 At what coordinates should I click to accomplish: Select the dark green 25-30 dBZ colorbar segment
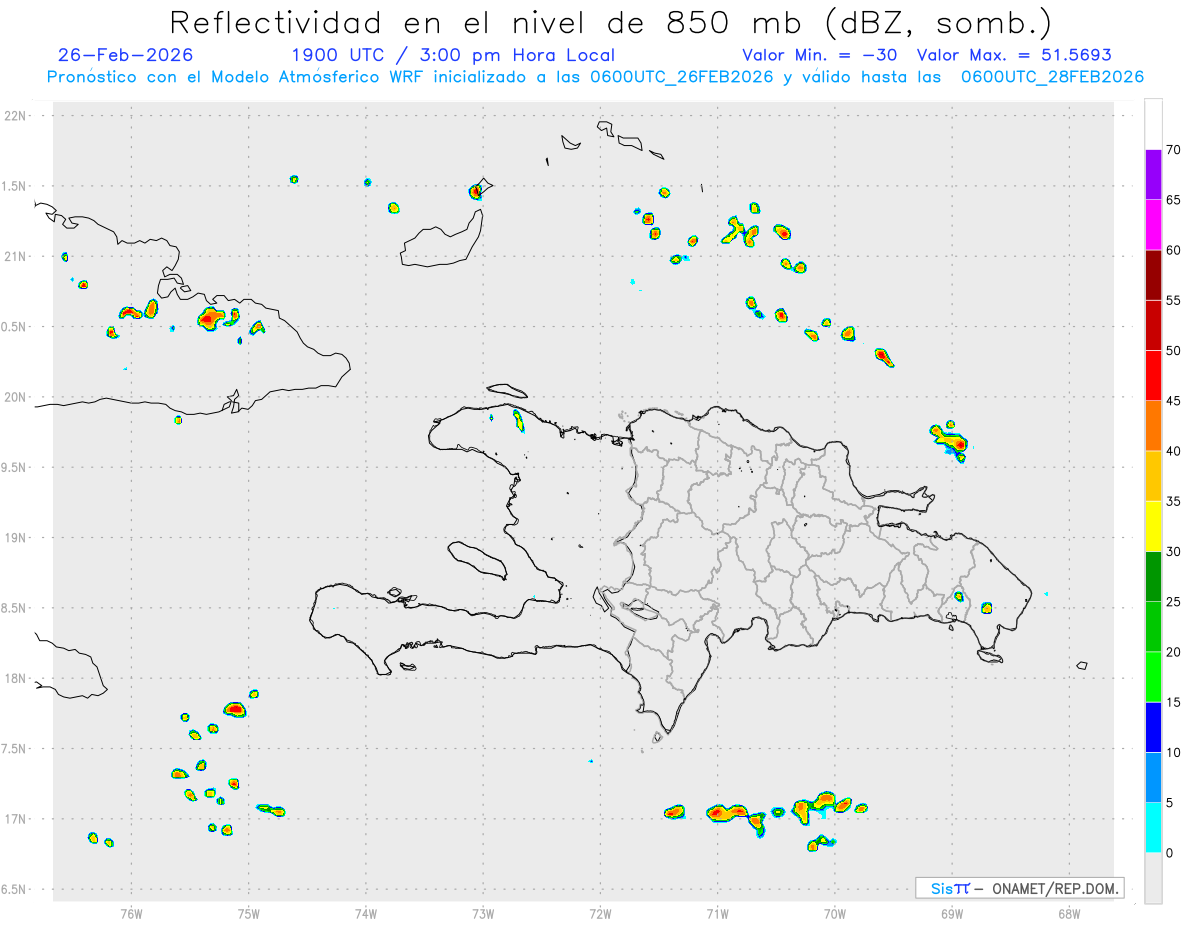pos(1153,577)
